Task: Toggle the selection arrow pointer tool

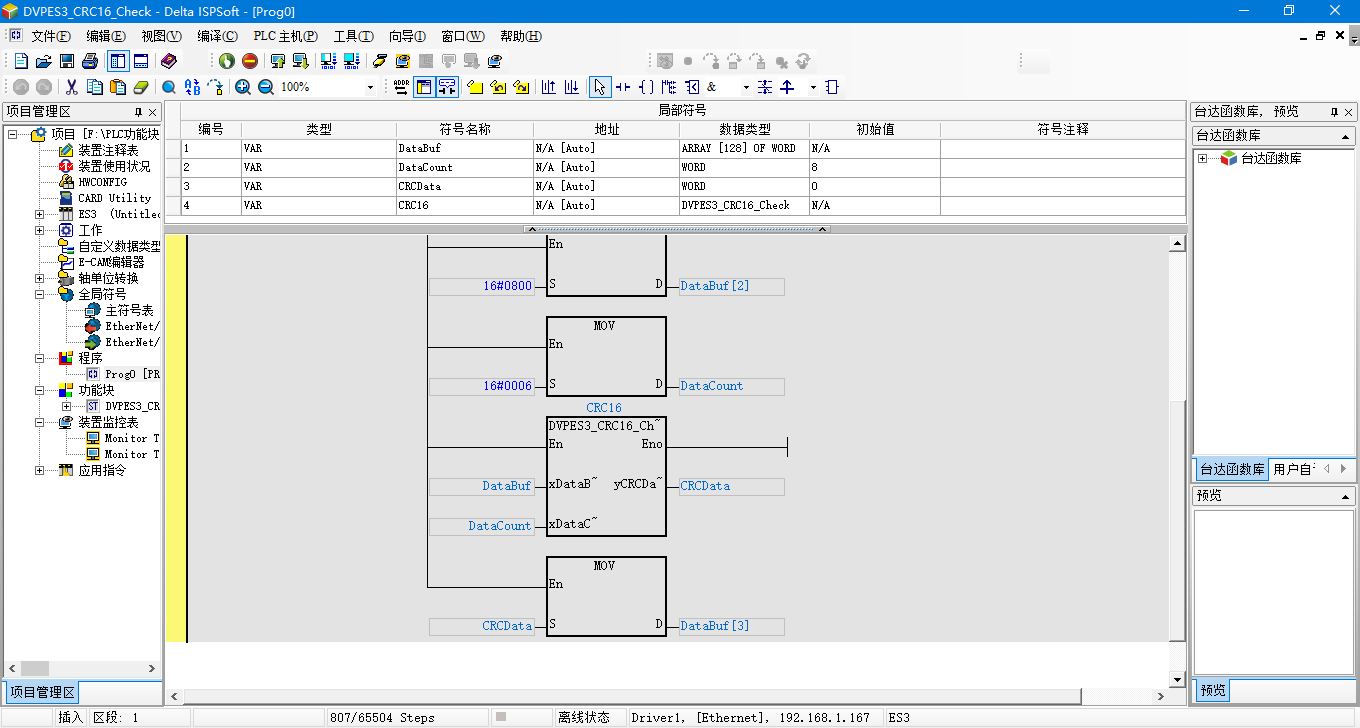Action: [x=599, y=87]
